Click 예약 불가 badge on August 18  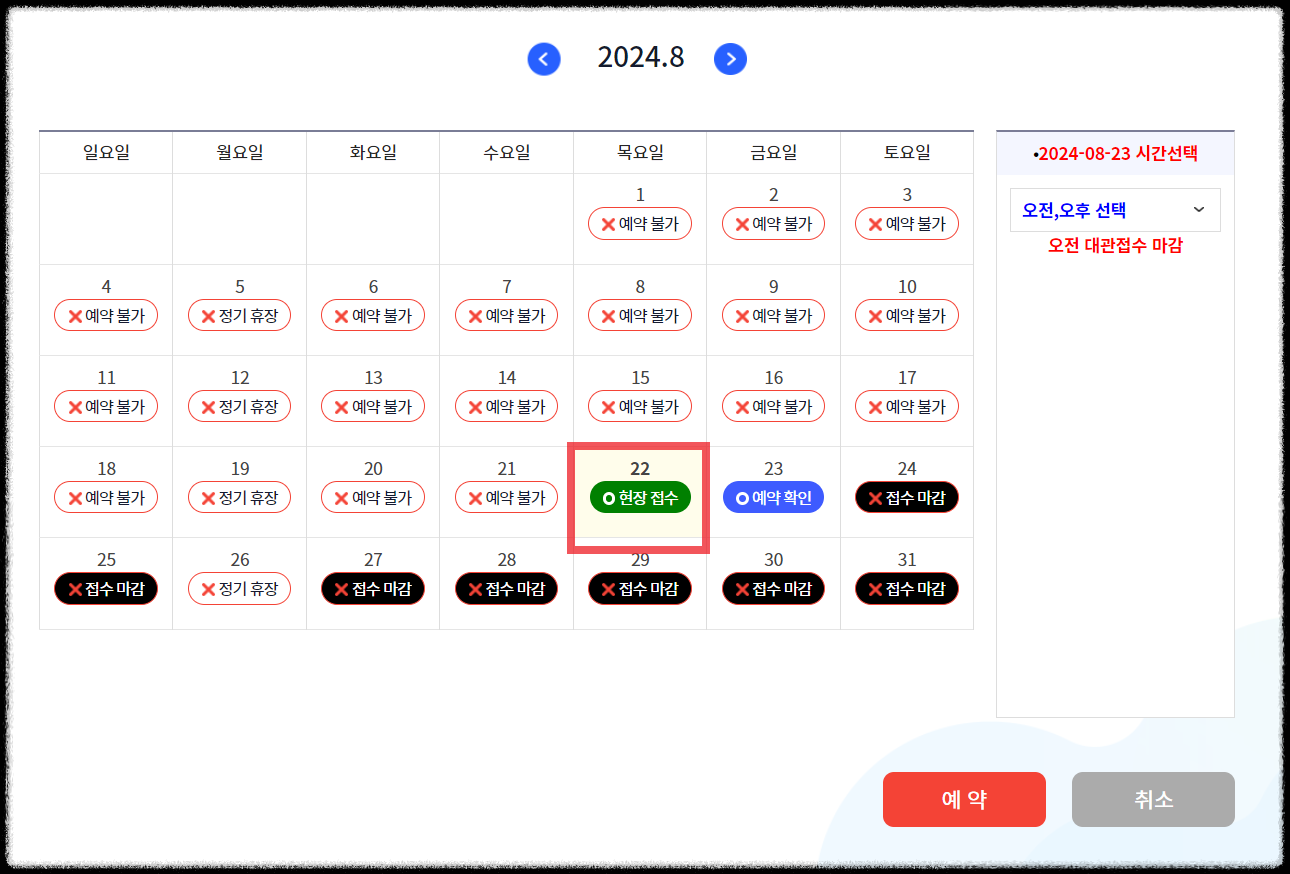pos(106,497)
